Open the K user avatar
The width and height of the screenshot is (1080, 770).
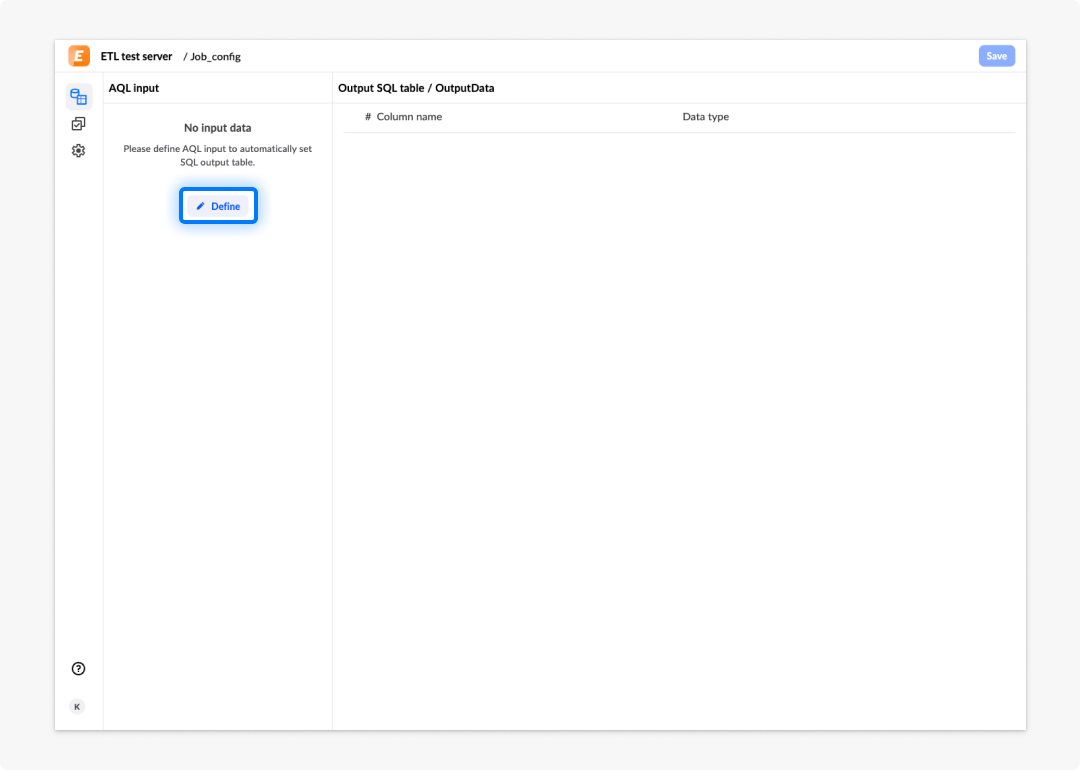77,707
